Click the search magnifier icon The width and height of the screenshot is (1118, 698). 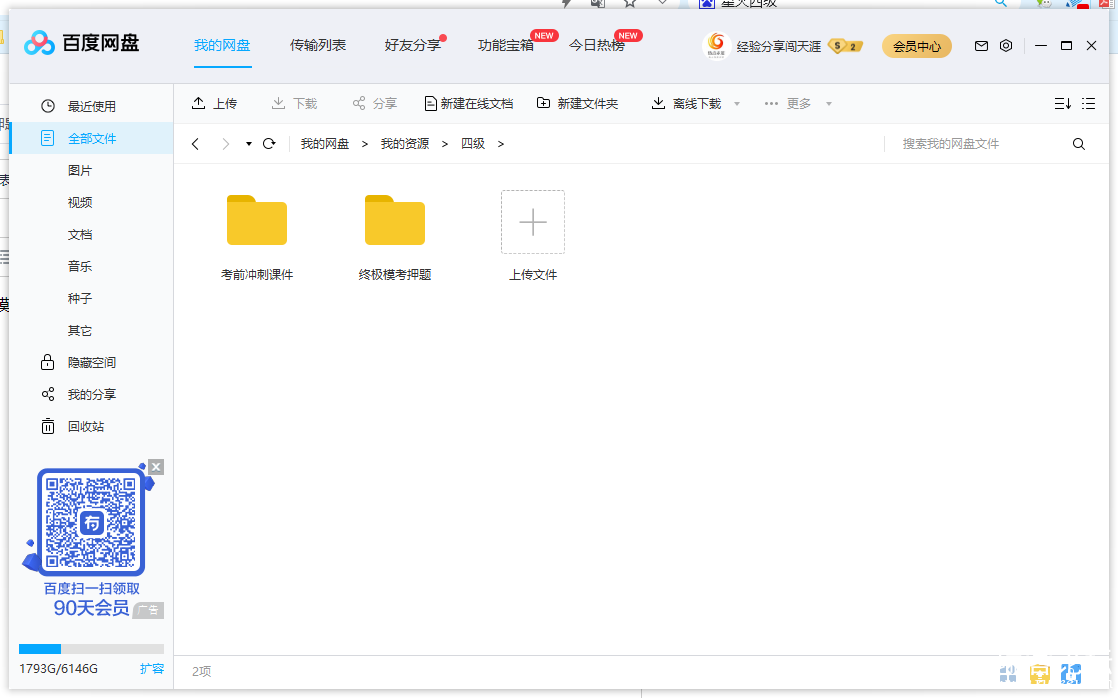tap(1079, 144)
